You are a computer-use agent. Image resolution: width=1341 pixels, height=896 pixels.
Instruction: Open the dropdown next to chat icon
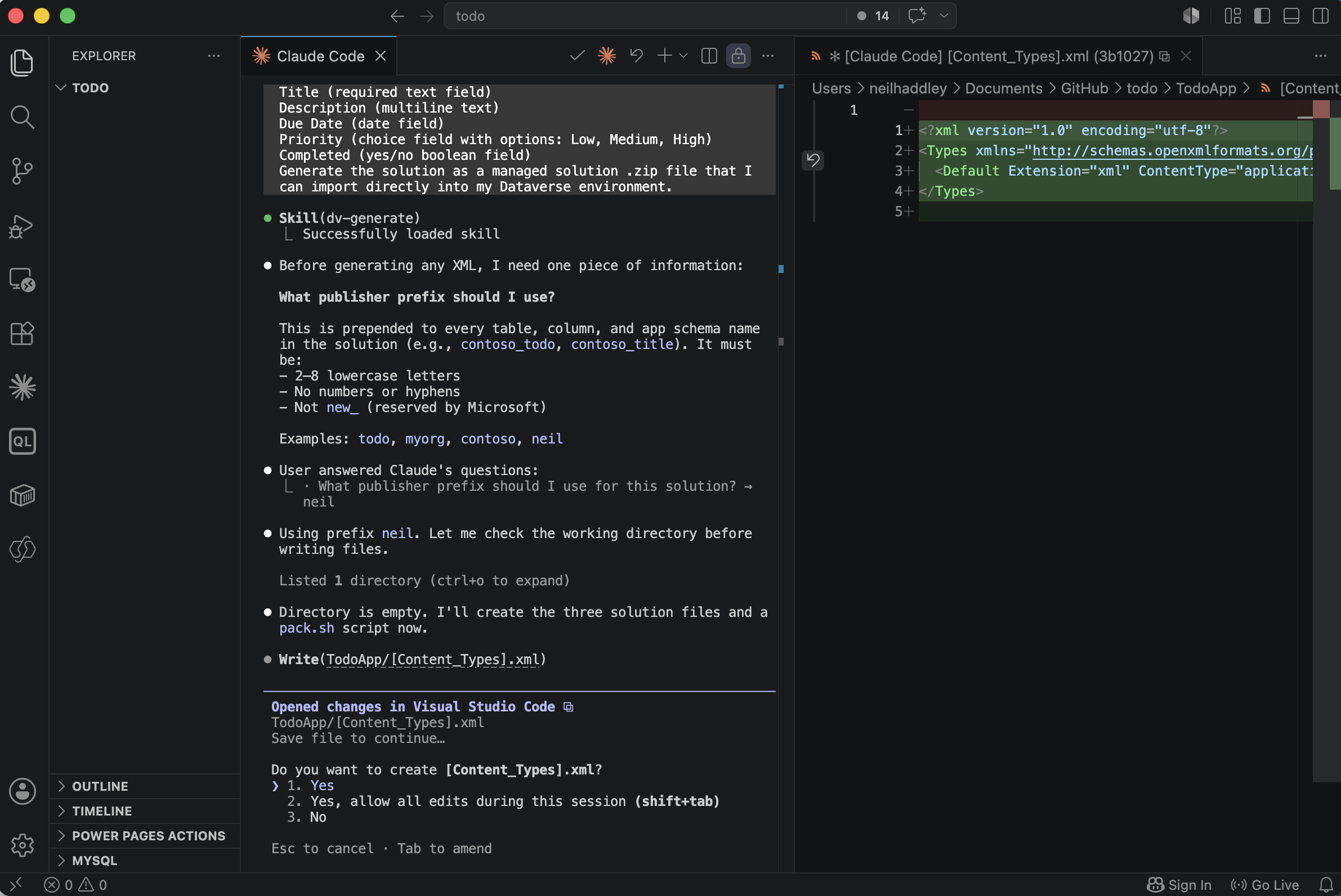point(944,15)
